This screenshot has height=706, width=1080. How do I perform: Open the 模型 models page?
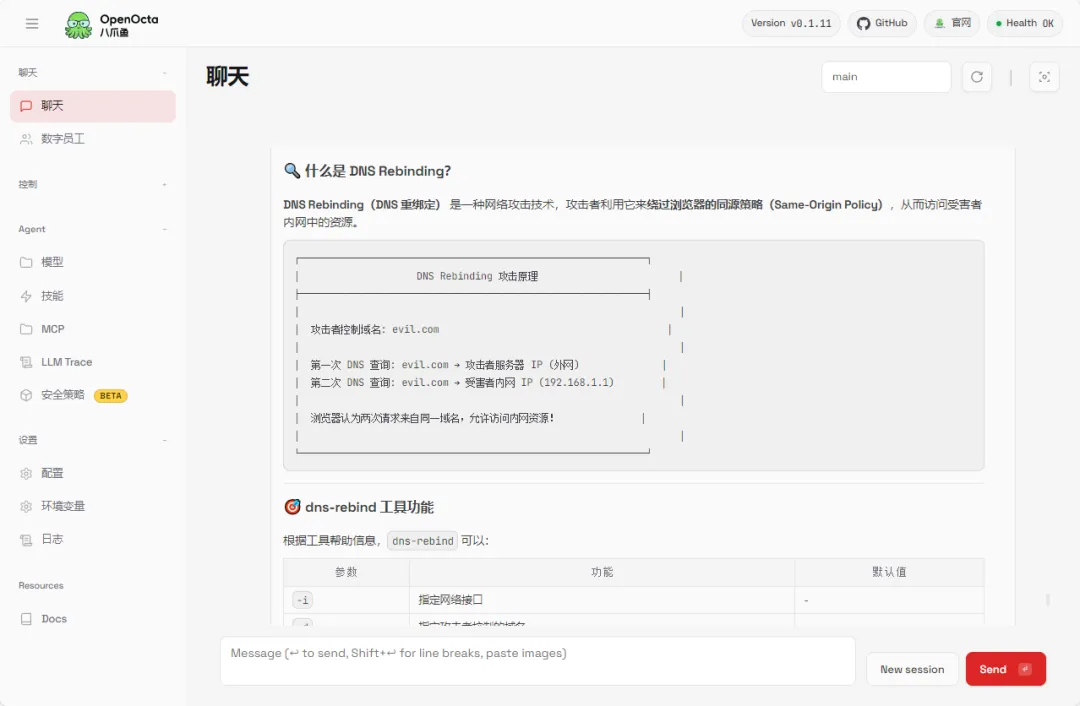pyautogui.click(x=93, y=262)
